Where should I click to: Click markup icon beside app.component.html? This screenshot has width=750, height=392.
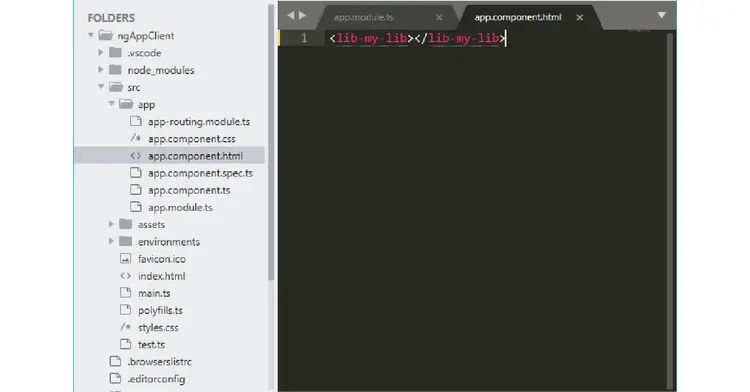[x=136, y=155]
